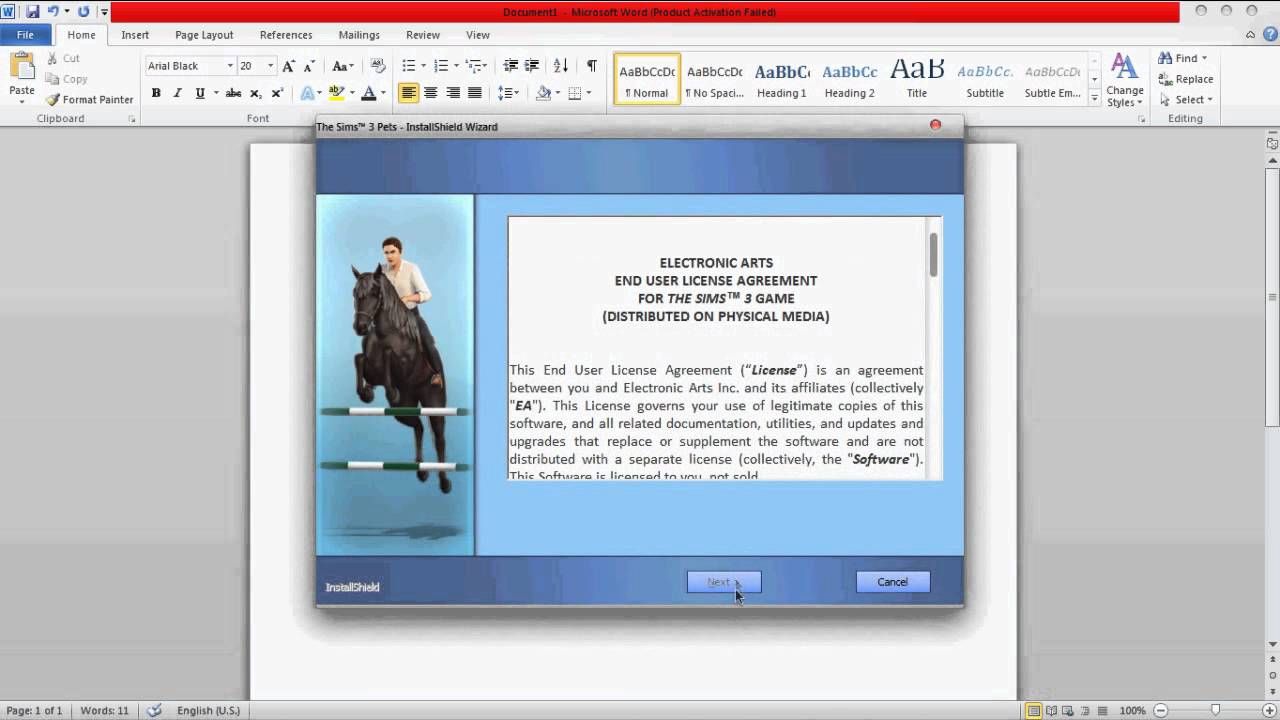Sort the selected text alphabetically

[561, 66]
